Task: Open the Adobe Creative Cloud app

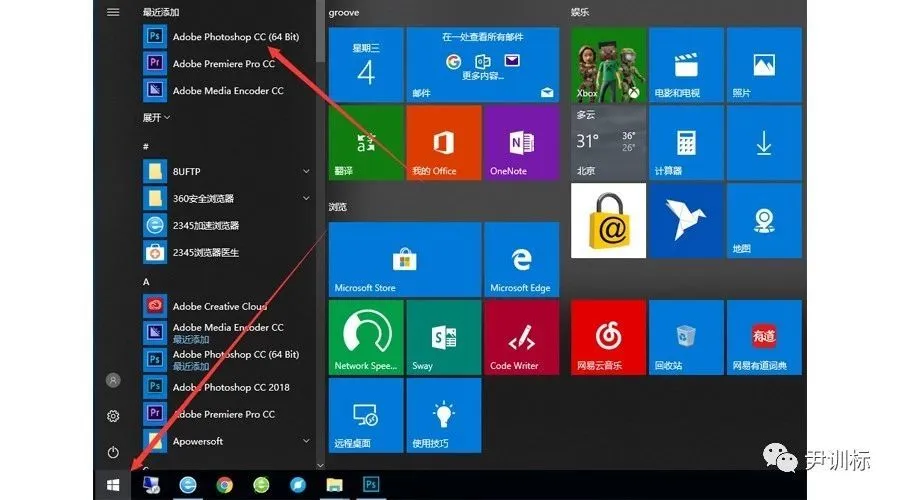Action: coord(219,306)
